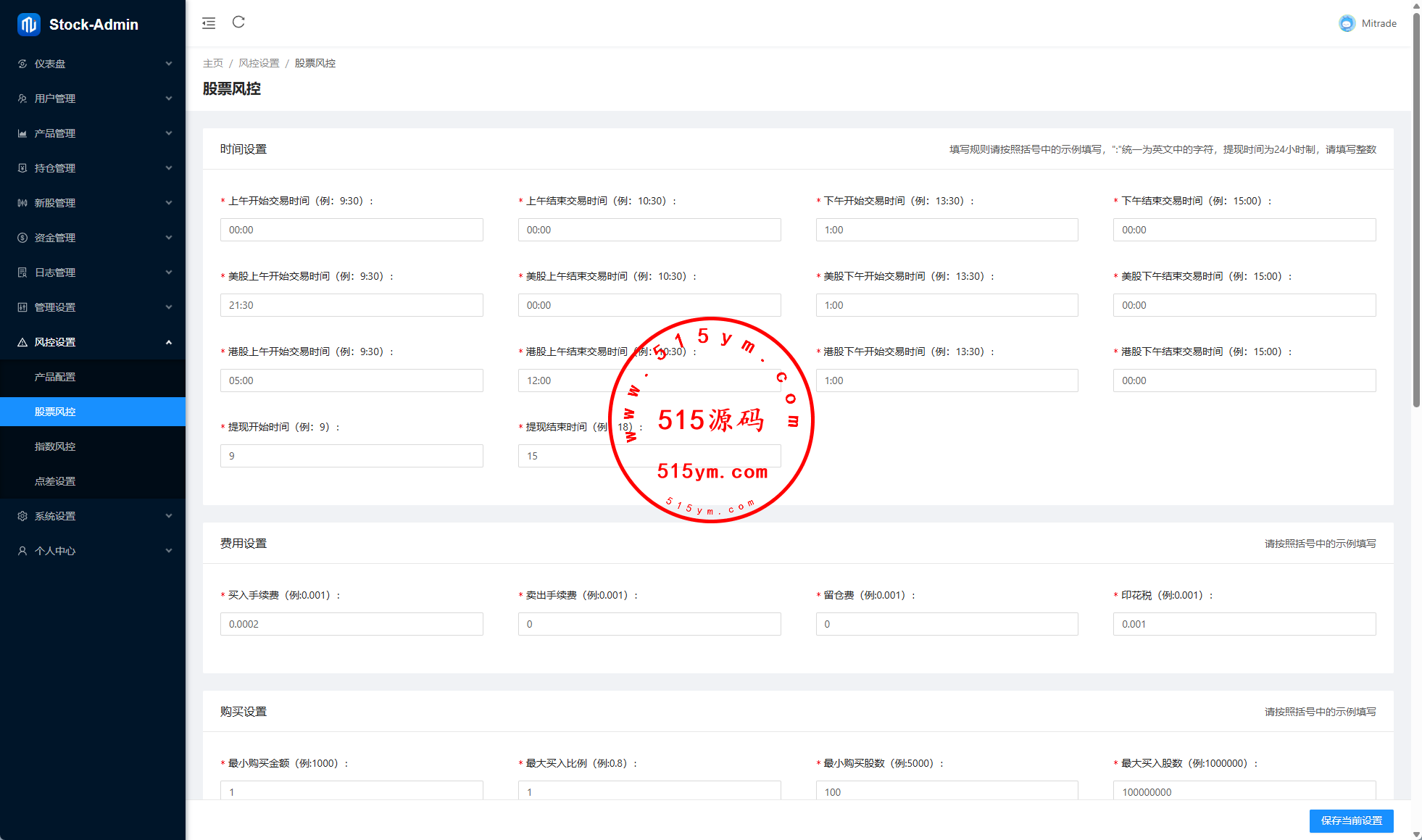Image resolution: width=1422 pixels, height=840 pixels.
Task: Click the 产品管理 chart icon
Action: (22, 133)
